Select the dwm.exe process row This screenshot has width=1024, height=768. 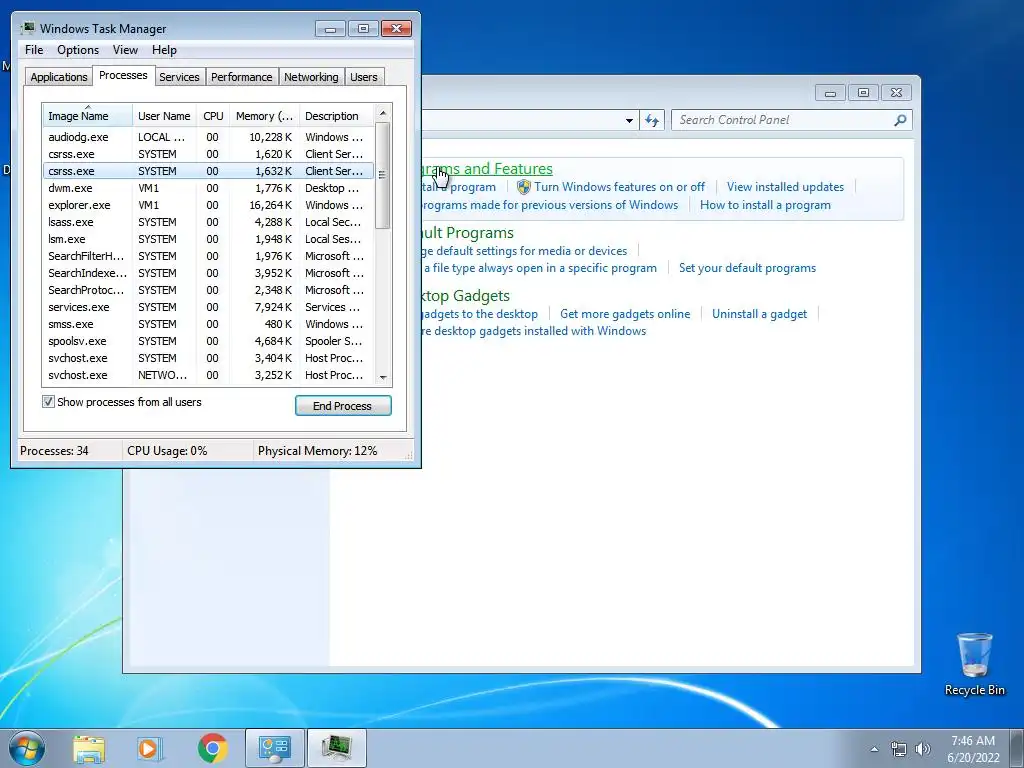click(x=208, y=188)
